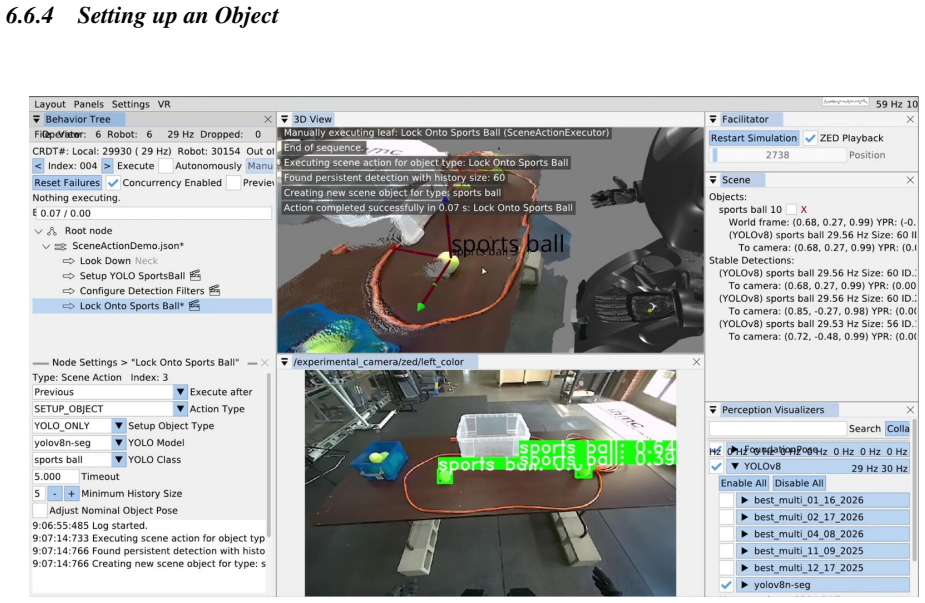Click the arrow icon beside Lock Onto Sports Ball
The image size is (925, 603).
(68, 306)
